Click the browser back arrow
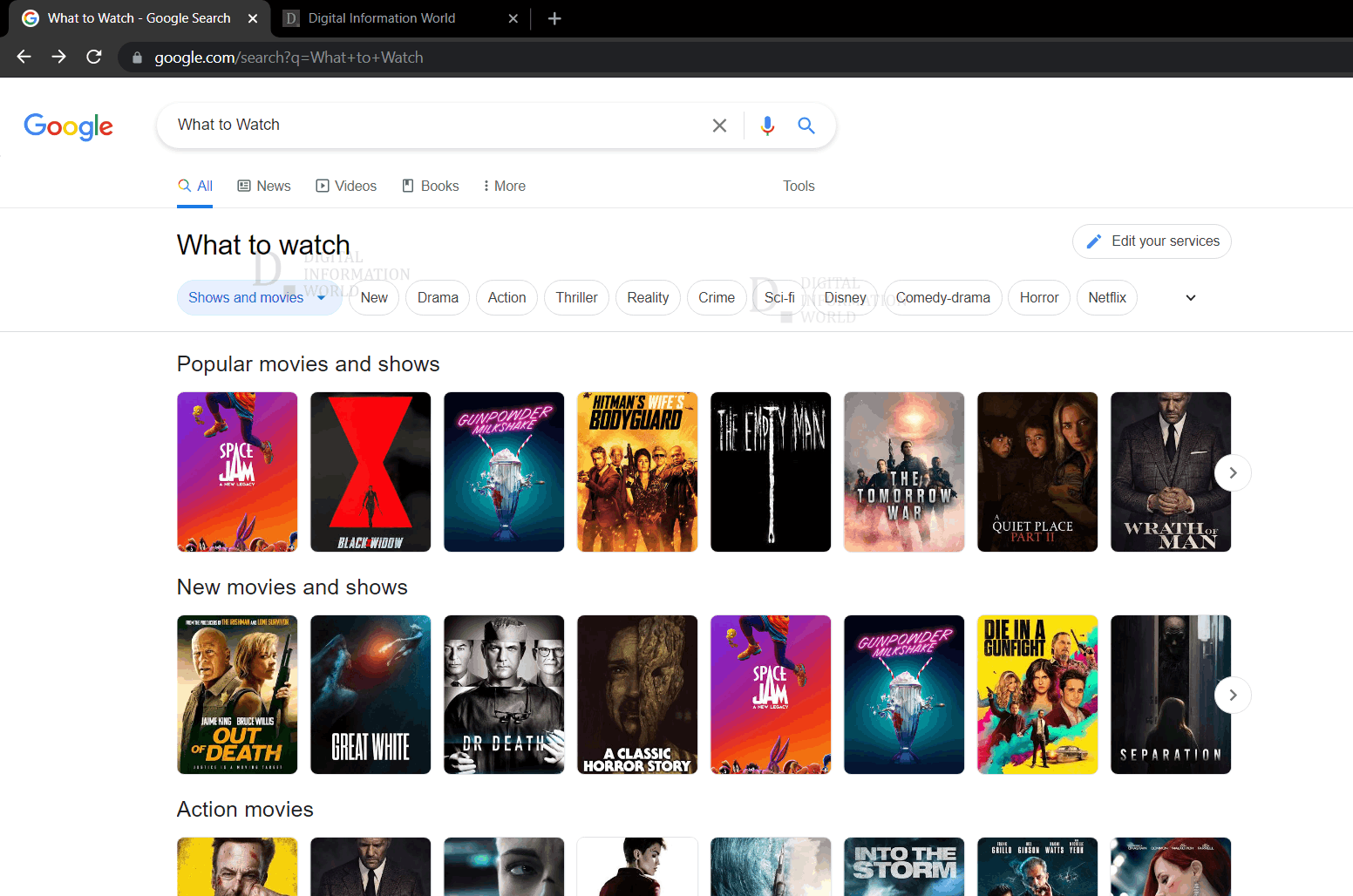 click(24, 57)
